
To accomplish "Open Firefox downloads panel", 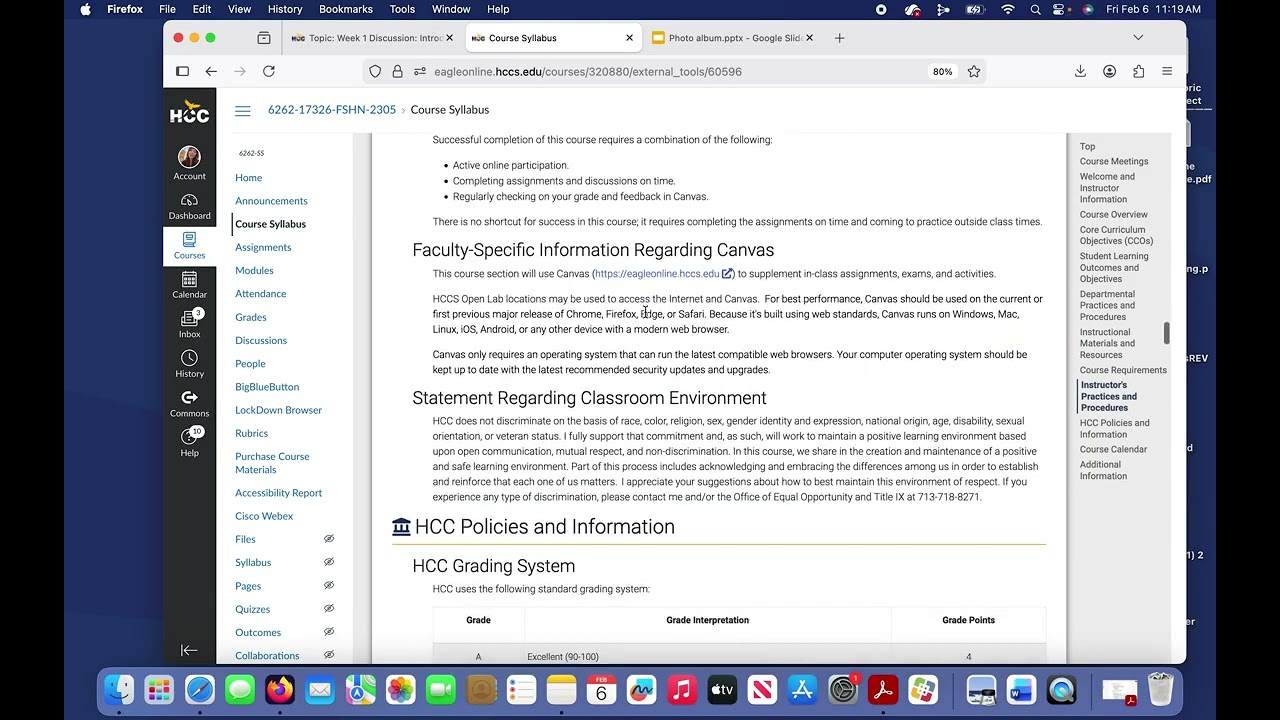I will pyautogui.click(x=1080, y=71).
